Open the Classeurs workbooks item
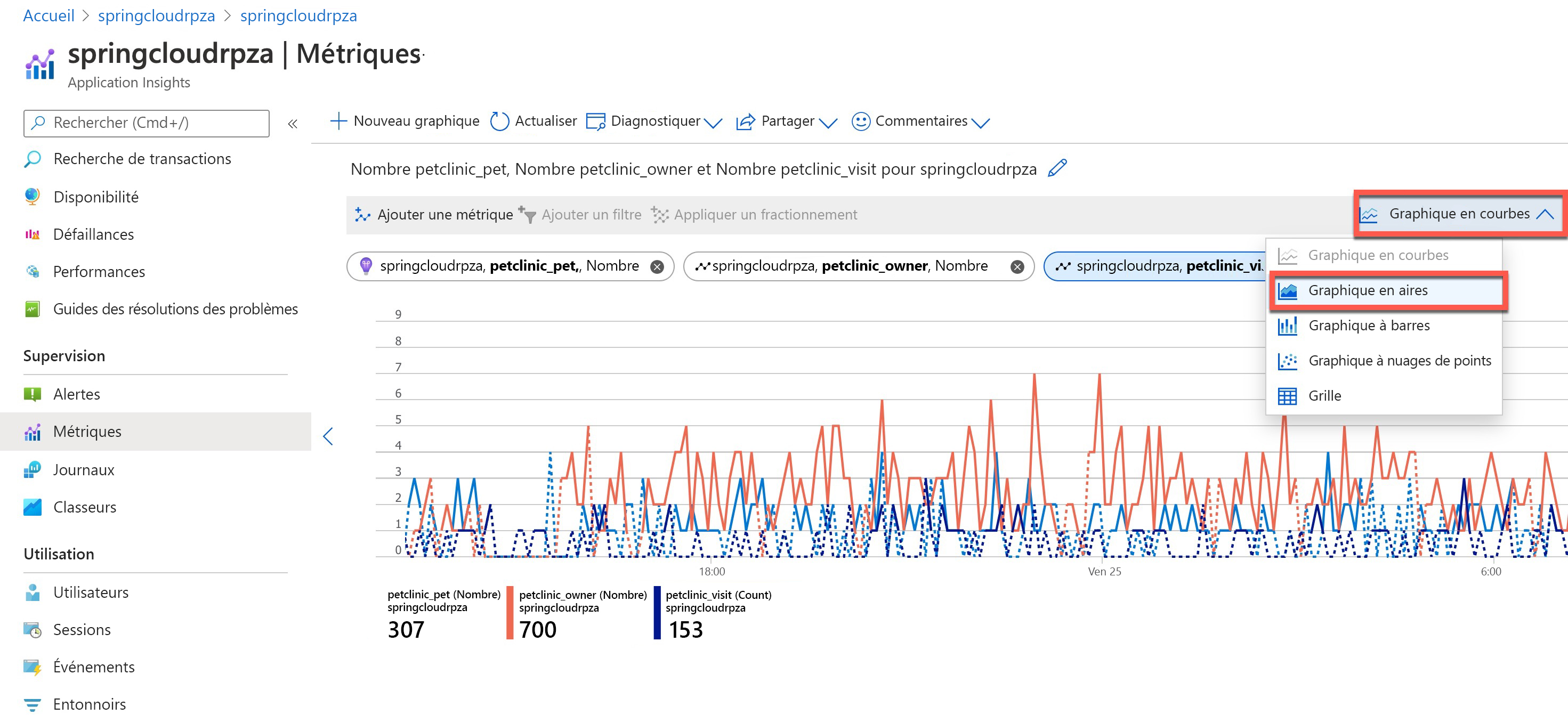1568x715 pixels. (x=85, y=507)
